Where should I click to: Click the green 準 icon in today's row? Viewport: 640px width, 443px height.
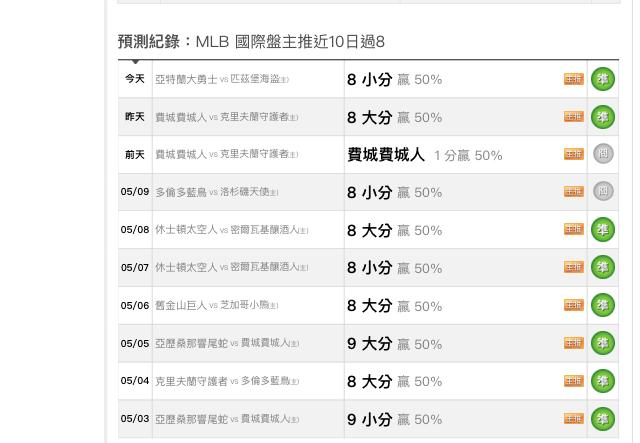click(x=603, y=79)
